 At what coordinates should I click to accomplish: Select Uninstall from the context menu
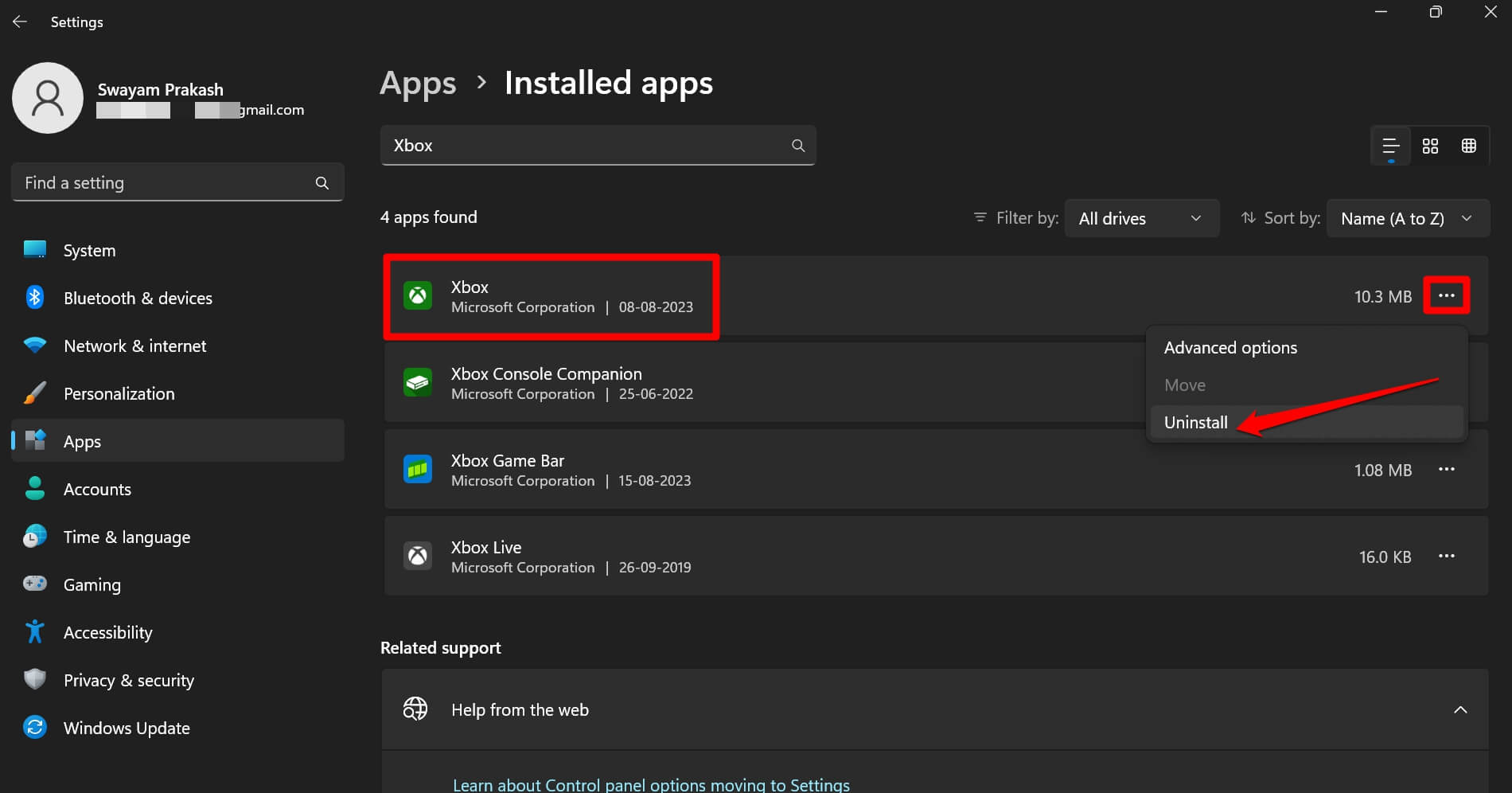click(x=1195, y=422)
